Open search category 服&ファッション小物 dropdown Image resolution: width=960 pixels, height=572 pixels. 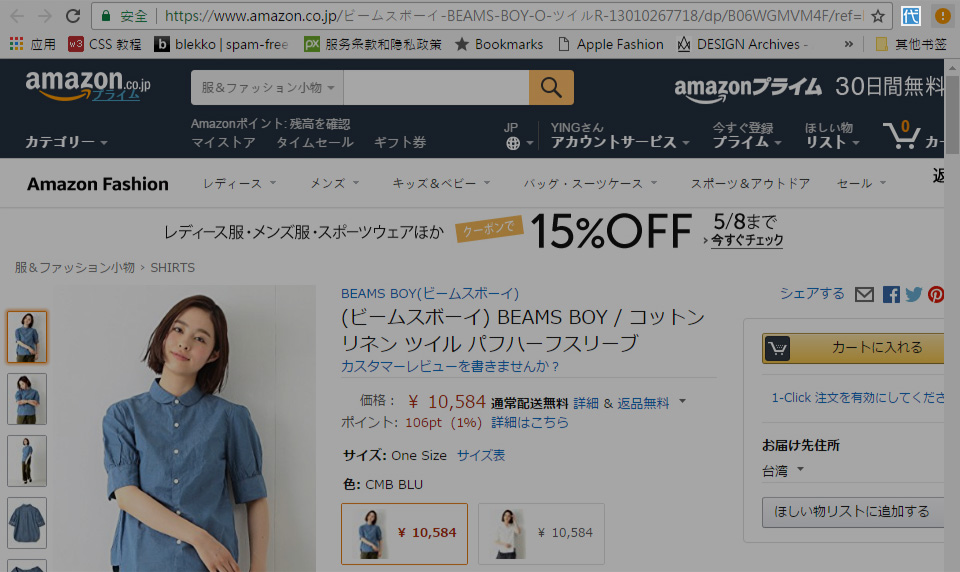click(266, 88)
